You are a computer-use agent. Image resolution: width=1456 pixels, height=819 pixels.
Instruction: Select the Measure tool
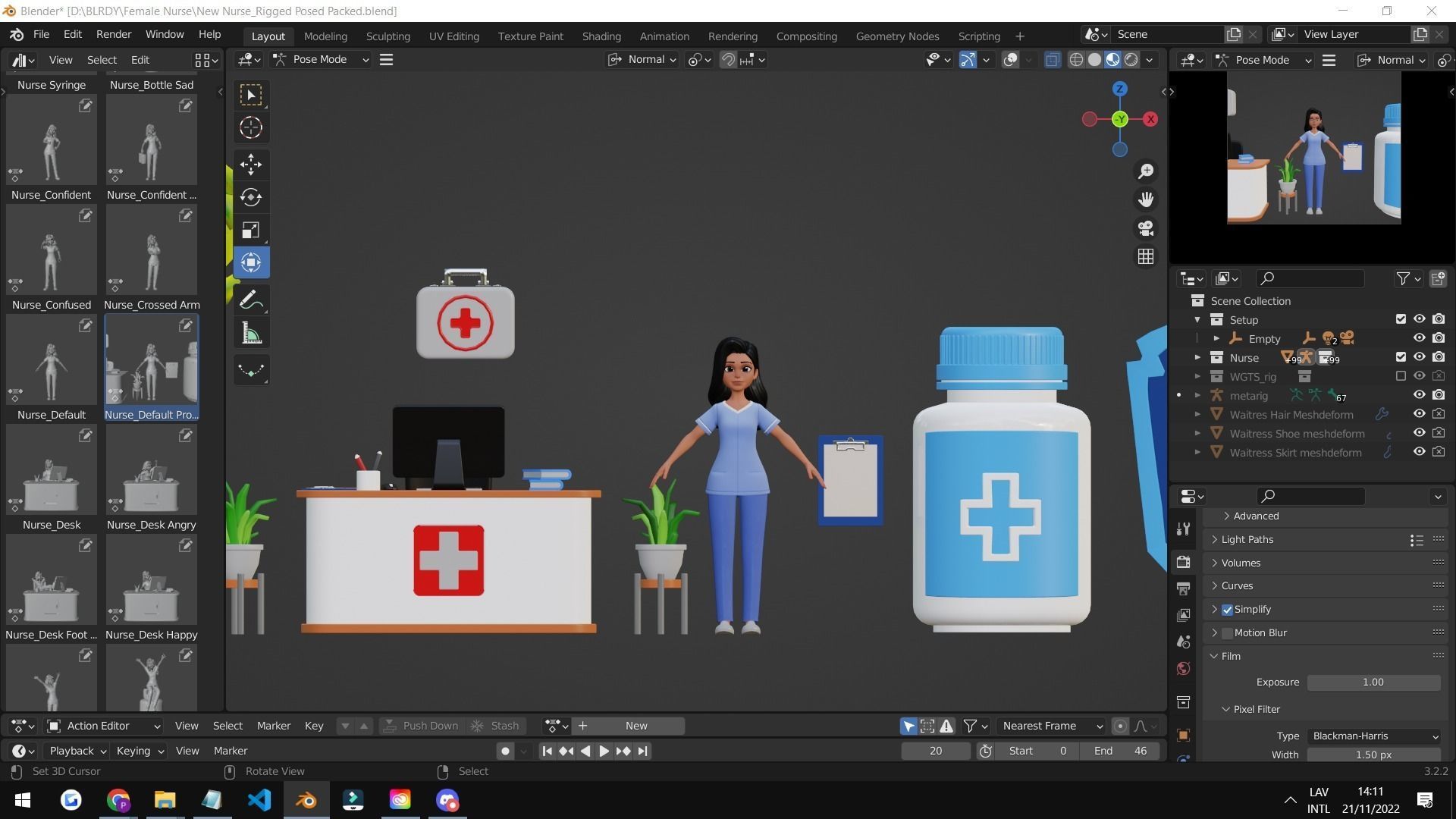click(251, 333)
